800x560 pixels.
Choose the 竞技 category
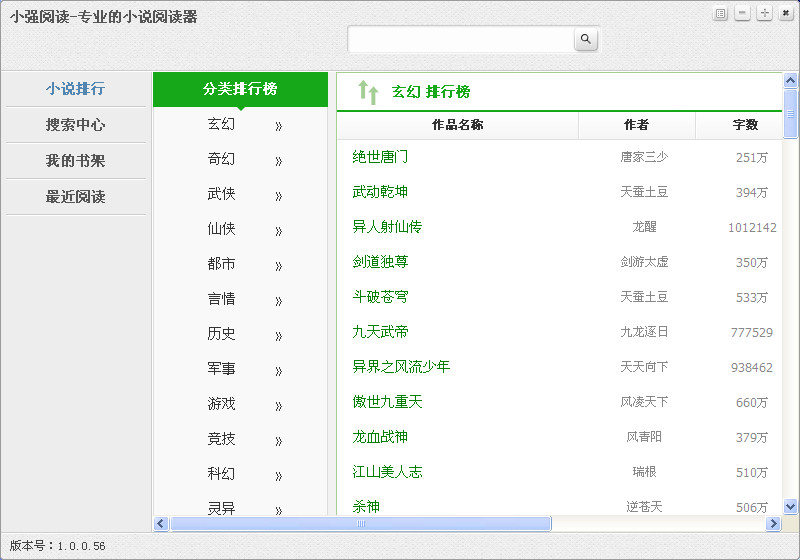[221, 439]
